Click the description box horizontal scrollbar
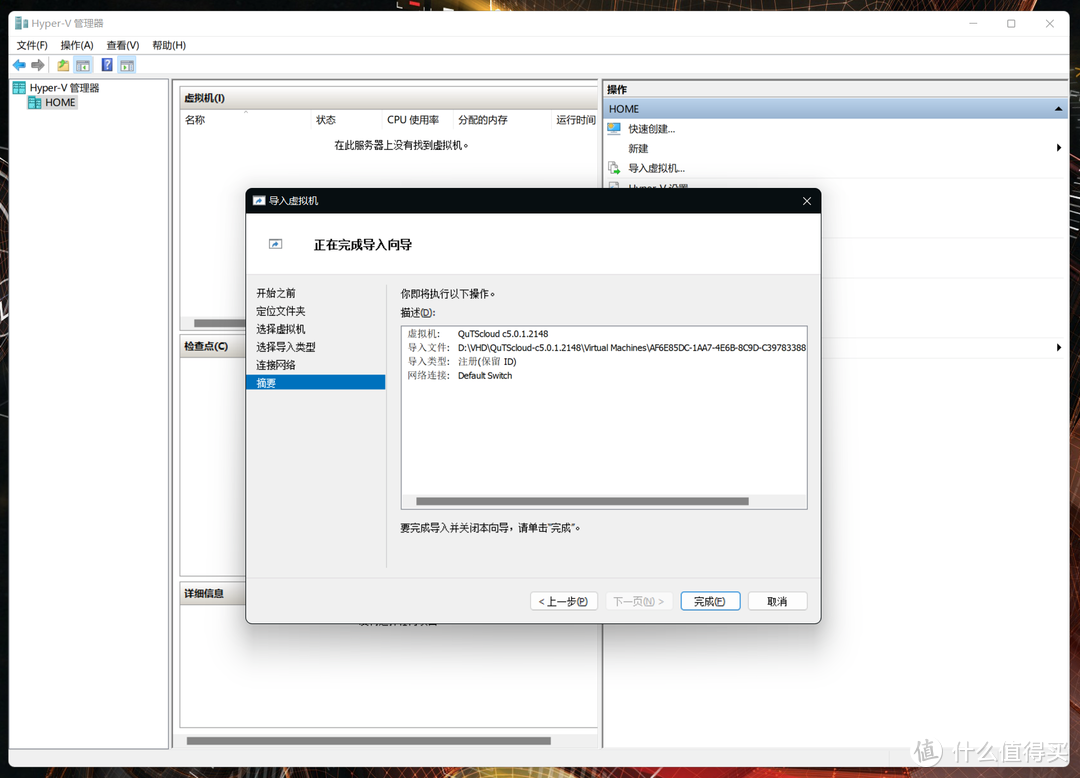This screenshot has height=778, width=1080. tap(582, 501)
